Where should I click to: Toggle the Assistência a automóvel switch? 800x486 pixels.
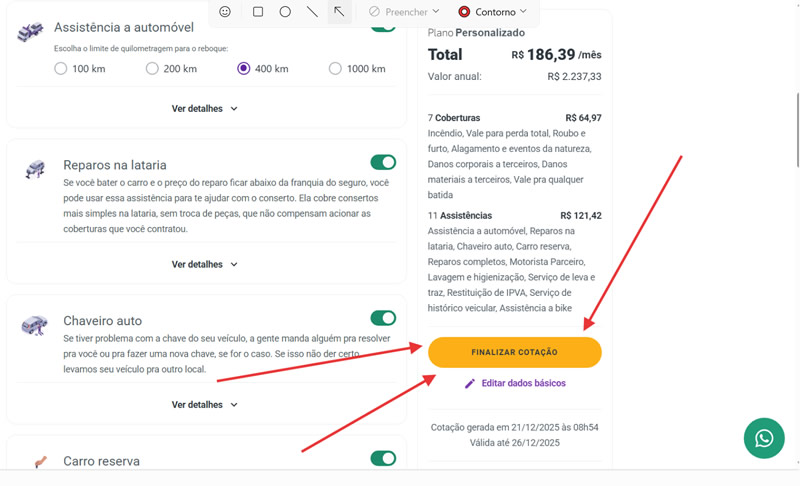[383, 28]
